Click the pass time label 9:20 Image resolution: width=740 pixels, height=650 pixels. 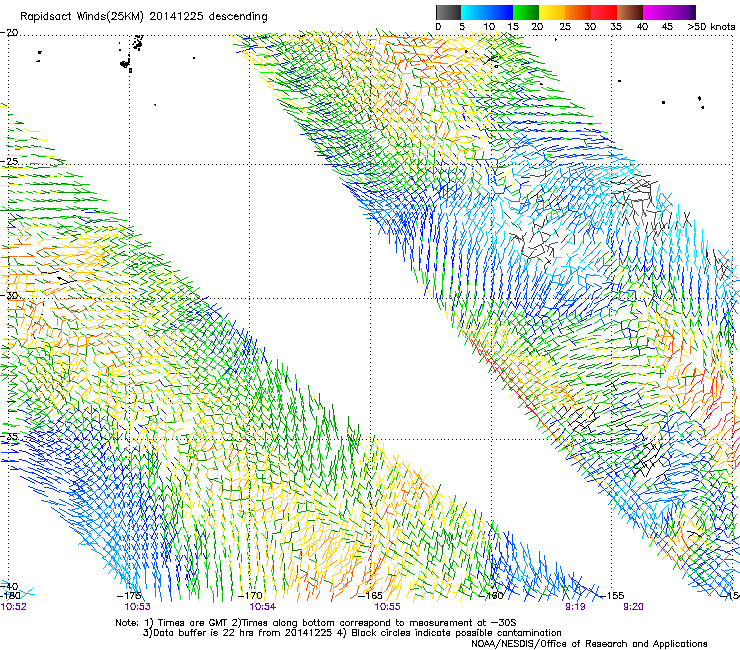(633, 607)
